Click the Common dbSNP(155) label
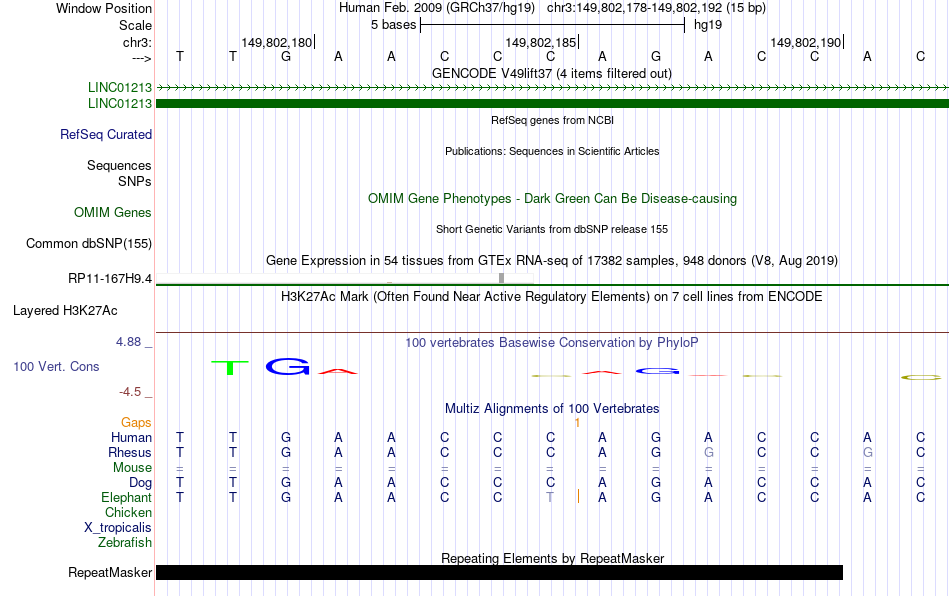Viewport: 950px width, 596px height. point(88,243)
